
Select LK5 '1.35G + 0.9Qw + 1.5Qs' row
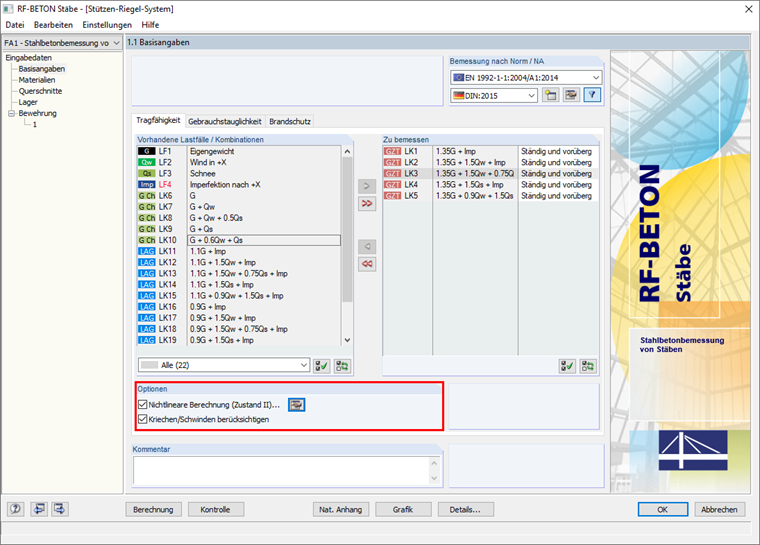(490, 196)
